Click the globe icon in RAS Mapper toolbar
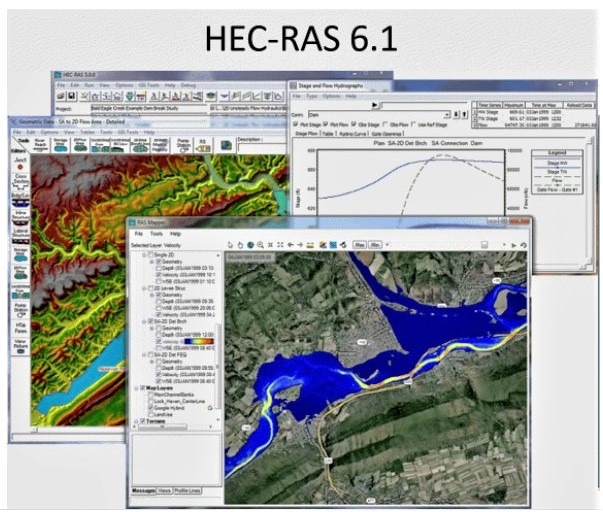603x512 pixels. [250, 245]
